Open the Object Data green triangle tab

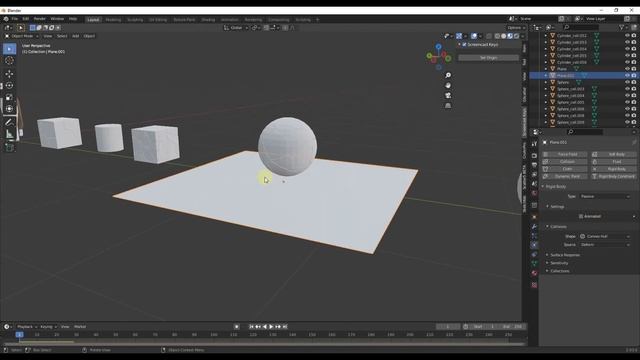click(x=534, y=264)
